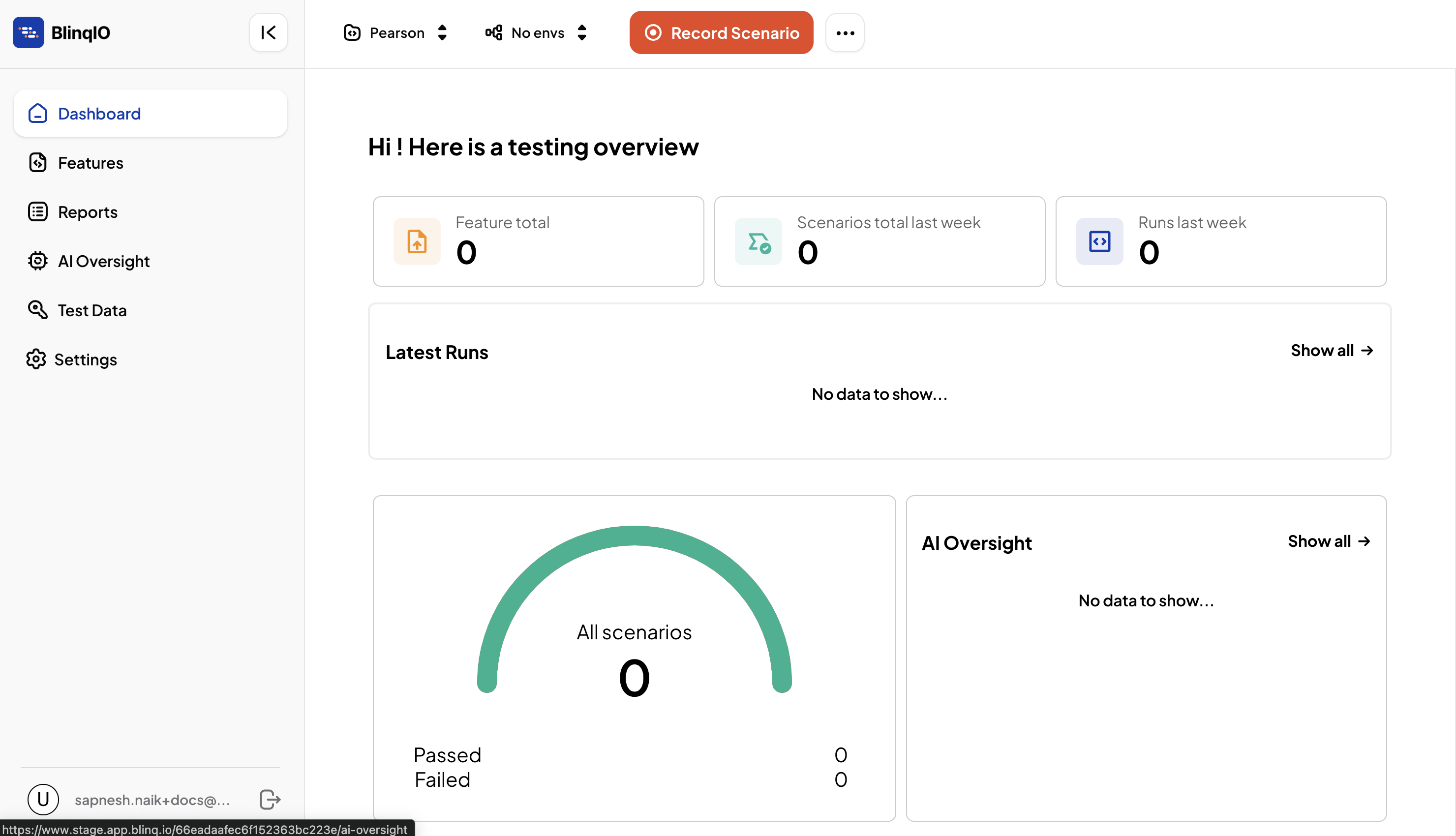Click the Settings gear icon
This screenshot has width=1456, height=836.
pyautogui.click(x=35, y=359)
